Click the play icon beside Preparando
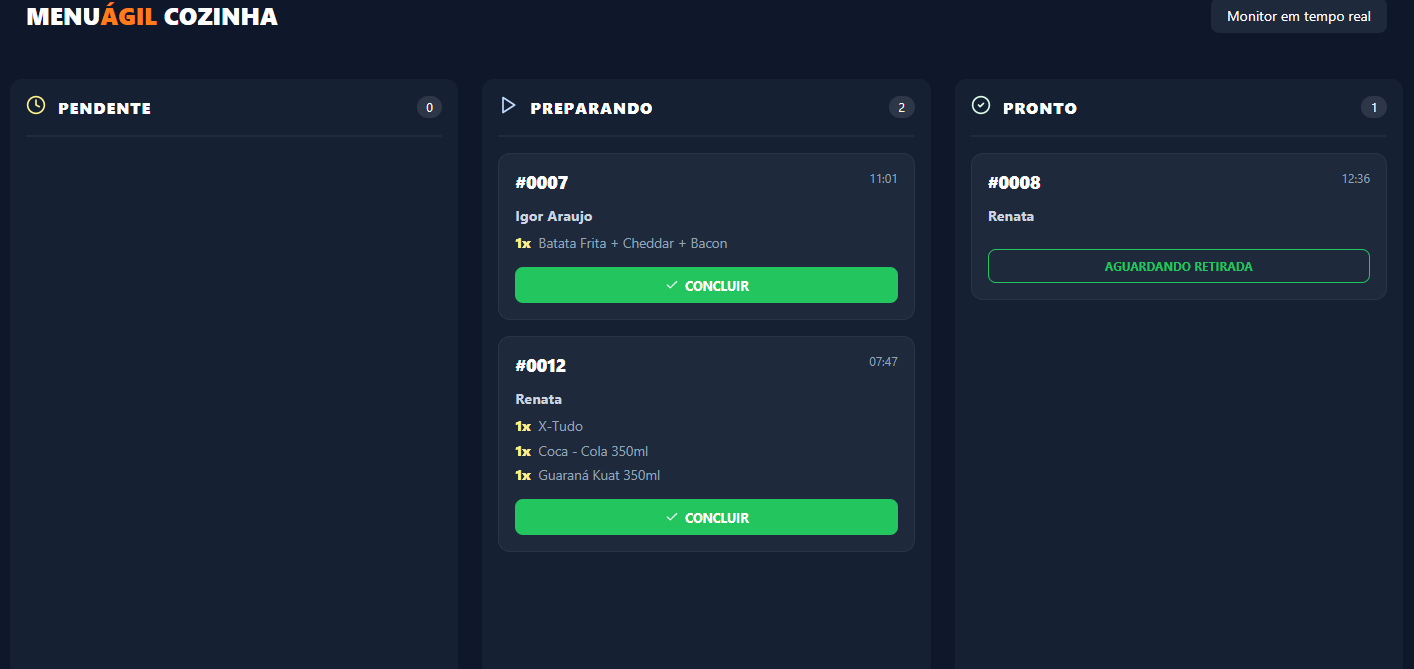 tap(508, 105)
